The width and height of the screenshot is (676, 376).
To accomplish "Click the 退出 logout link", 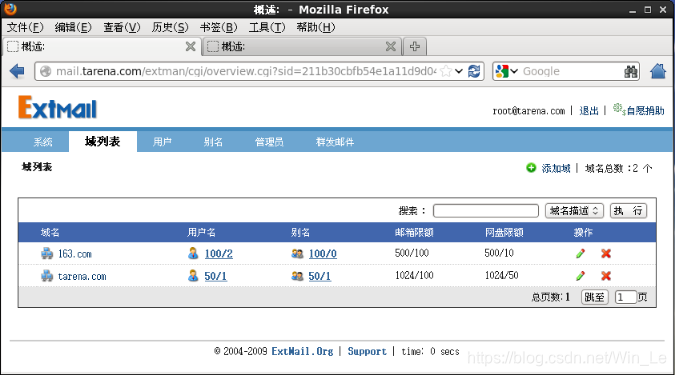I will pos(588,111).
